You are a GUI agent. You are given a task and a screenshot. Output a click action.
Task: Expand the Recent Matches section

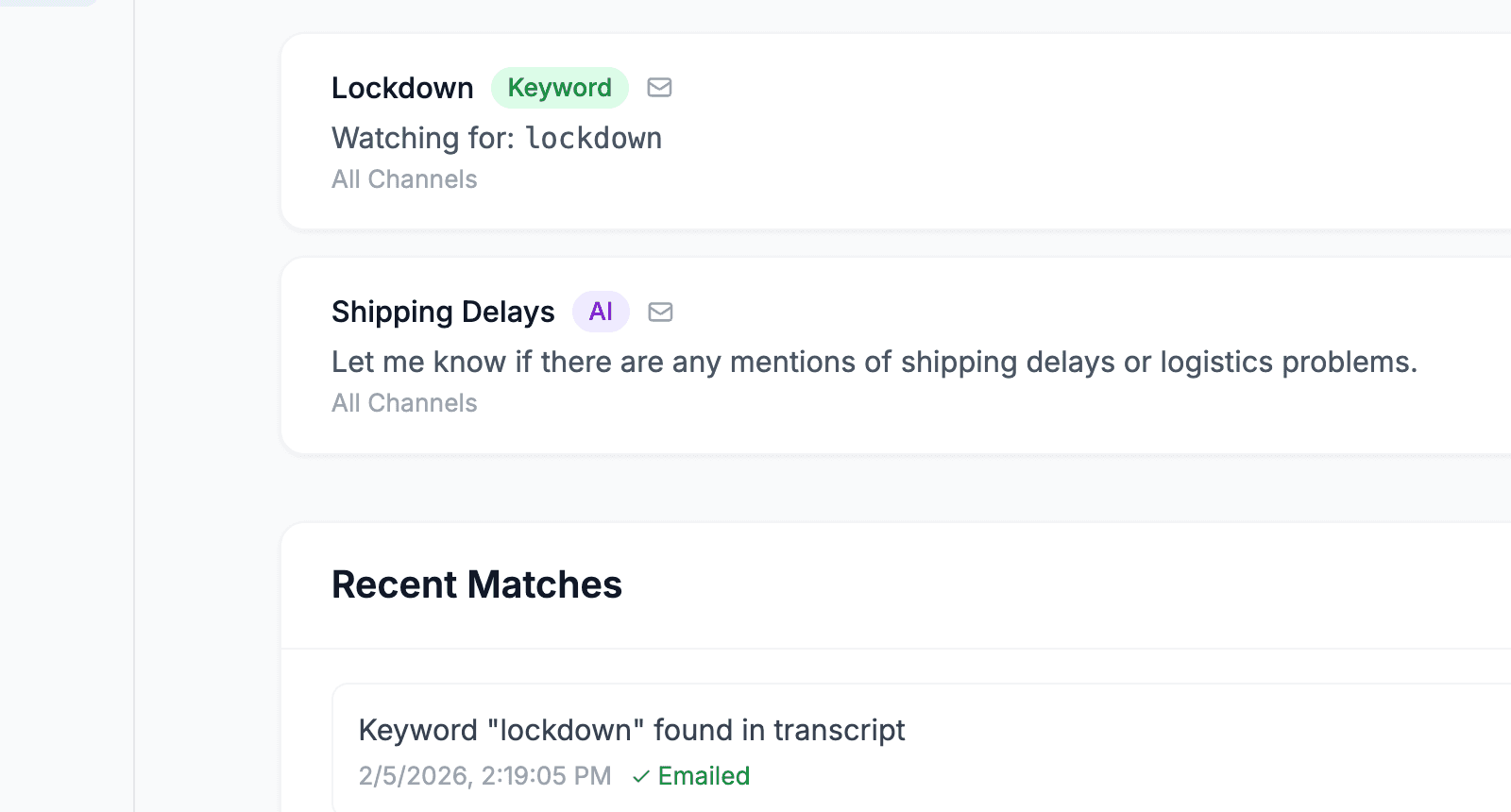click(x=476, y=584)
